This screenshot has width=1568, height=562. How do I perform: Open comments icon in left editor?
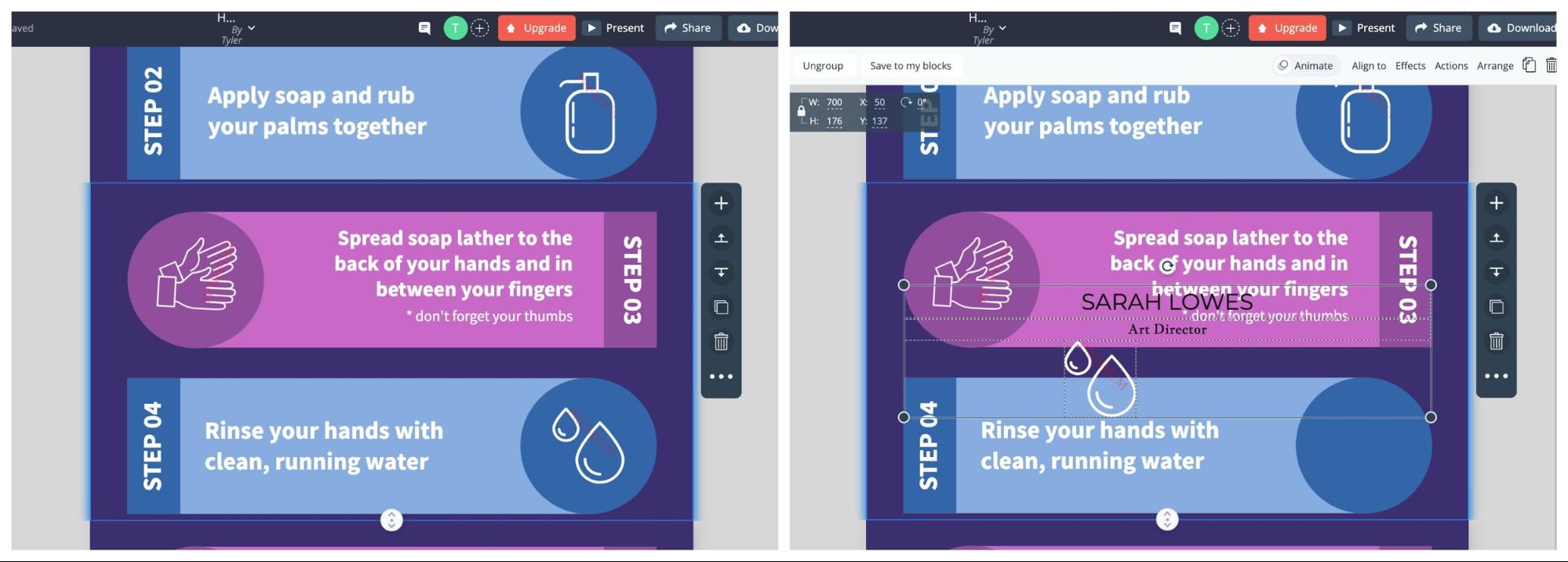tap(424, 28)
